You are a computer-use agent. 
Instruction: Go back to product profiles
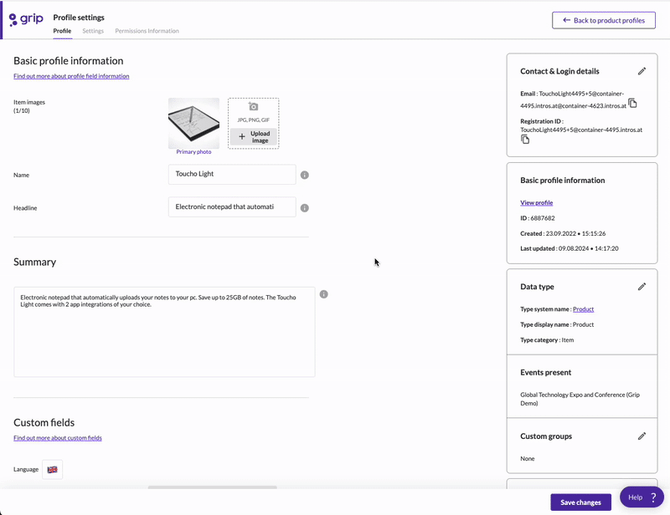click(x=603, y=20)
